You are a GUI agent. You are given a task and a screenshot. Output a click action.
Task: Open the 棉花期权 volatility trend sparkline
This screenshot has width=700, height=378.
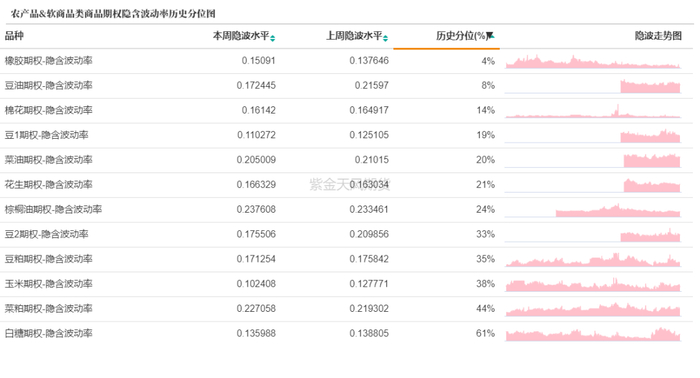tap(593, 111)
